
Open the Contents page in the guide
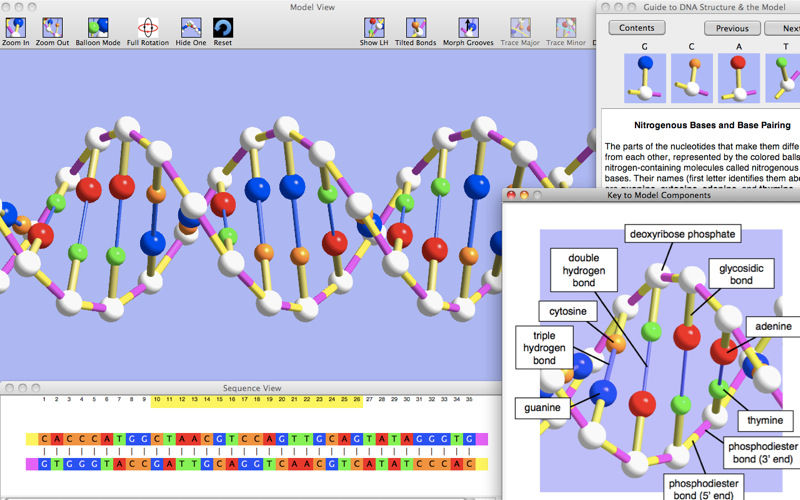637,28
